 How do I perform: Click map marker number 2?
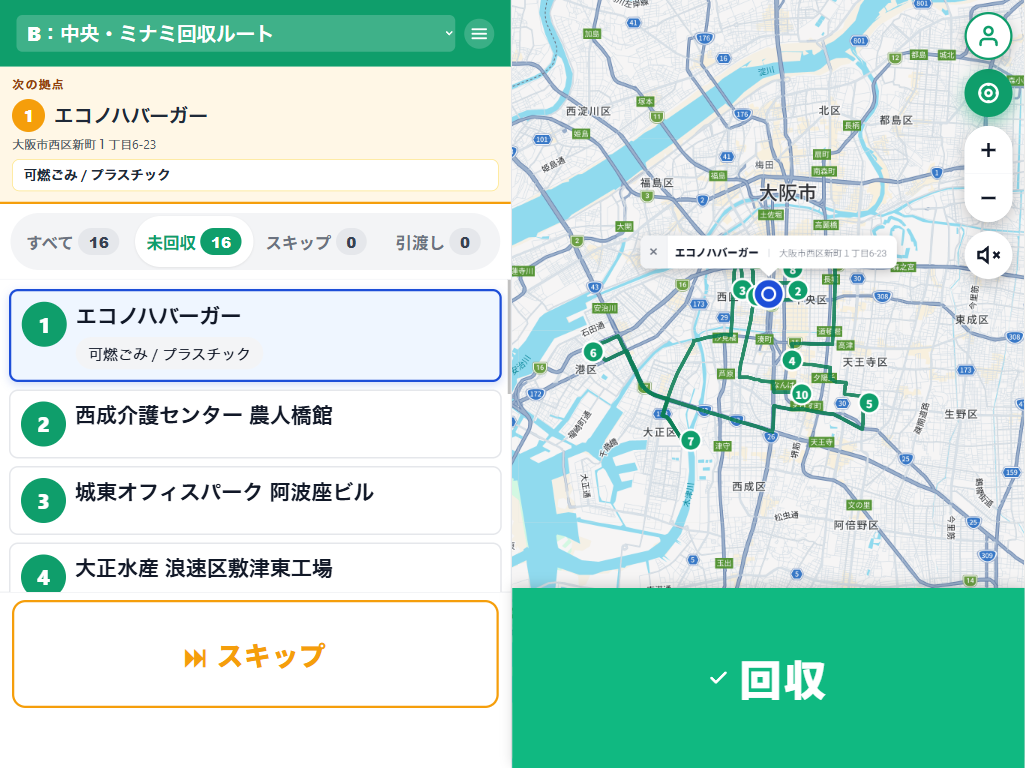pyautogui.click(x=797, y=292)
